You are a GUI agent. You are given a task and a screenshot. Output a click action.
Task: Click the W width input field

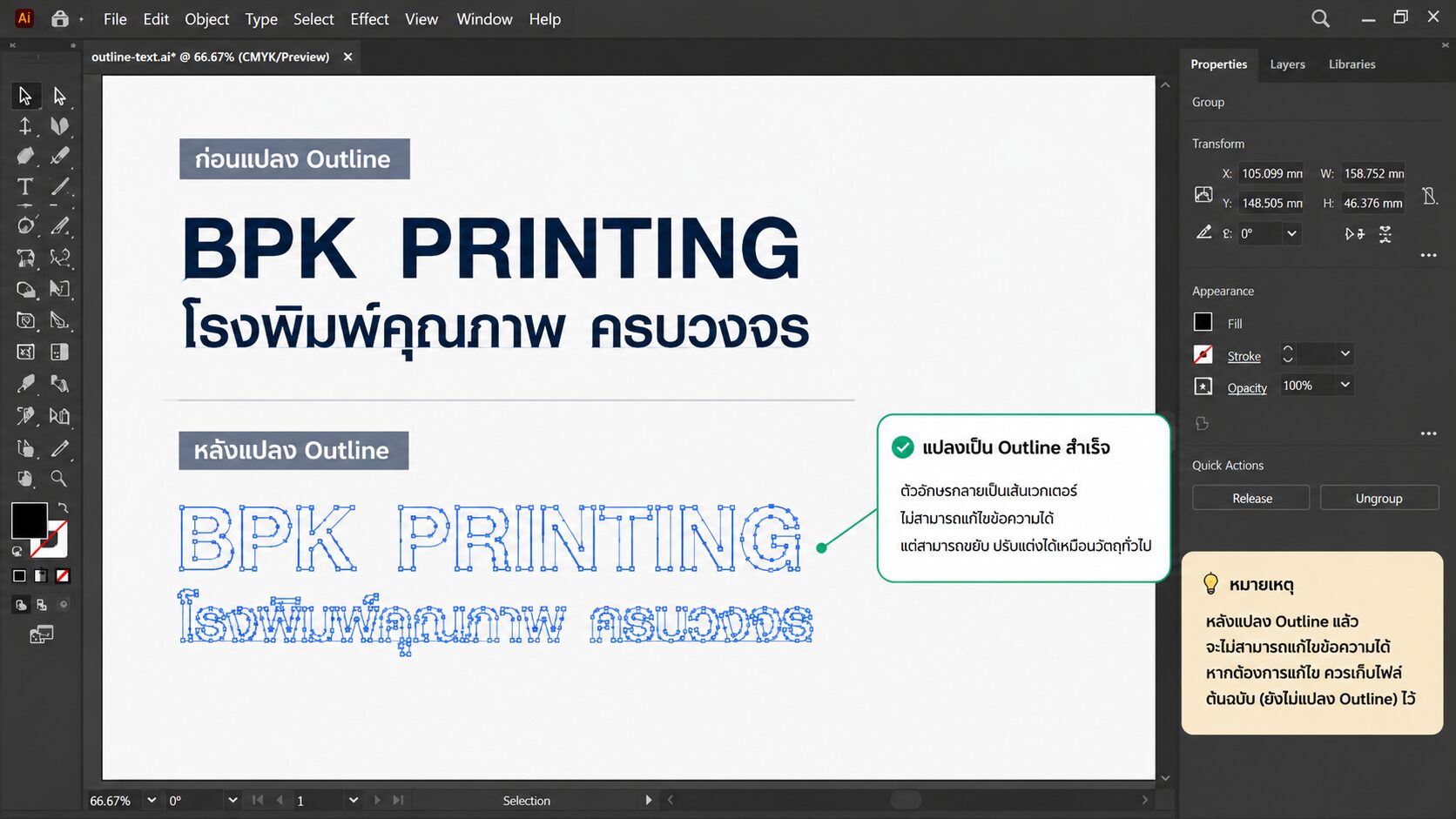[x=1373, y=173]
